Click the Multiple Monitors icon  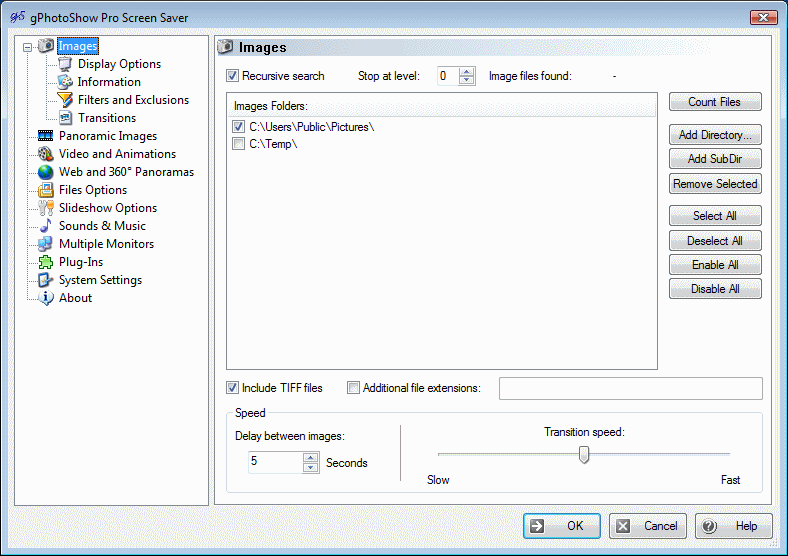pyautogui.click(x=46, y=244)
